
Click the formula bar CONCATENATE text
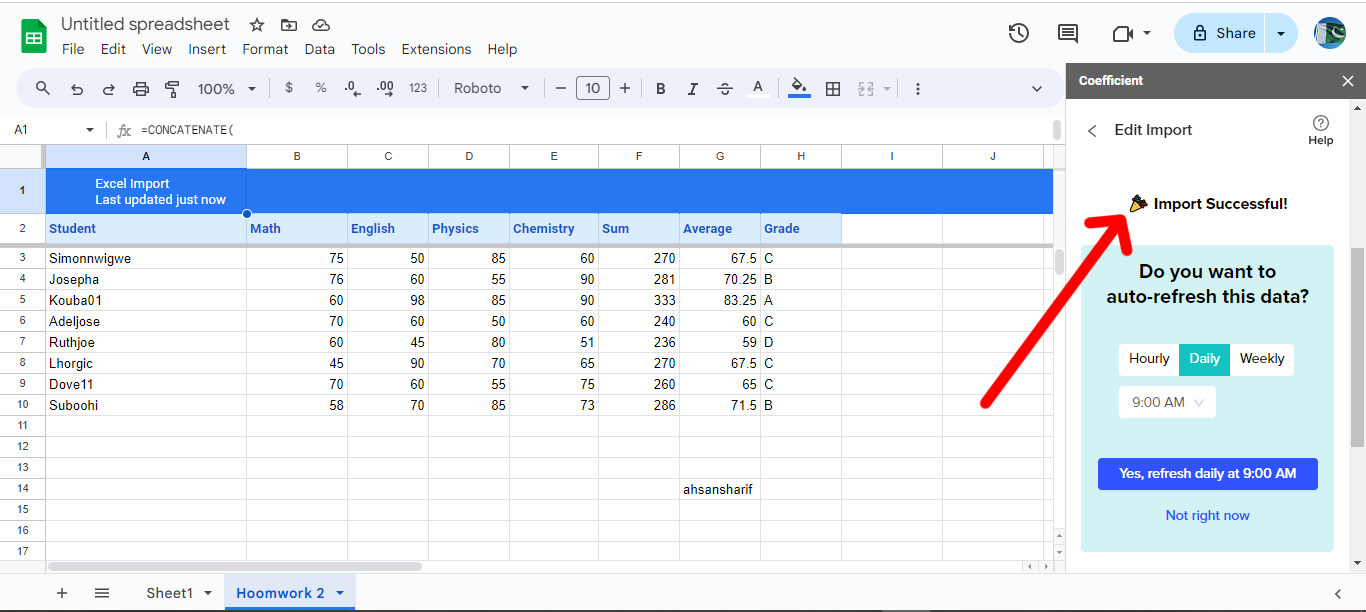point(187,130)
